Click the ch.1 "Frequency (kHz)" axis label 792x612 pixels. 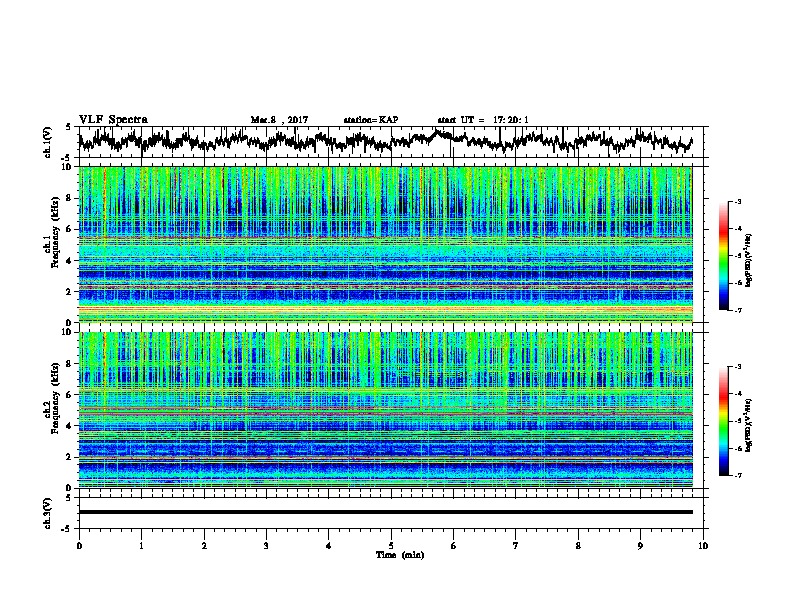(x=56, y=232)
